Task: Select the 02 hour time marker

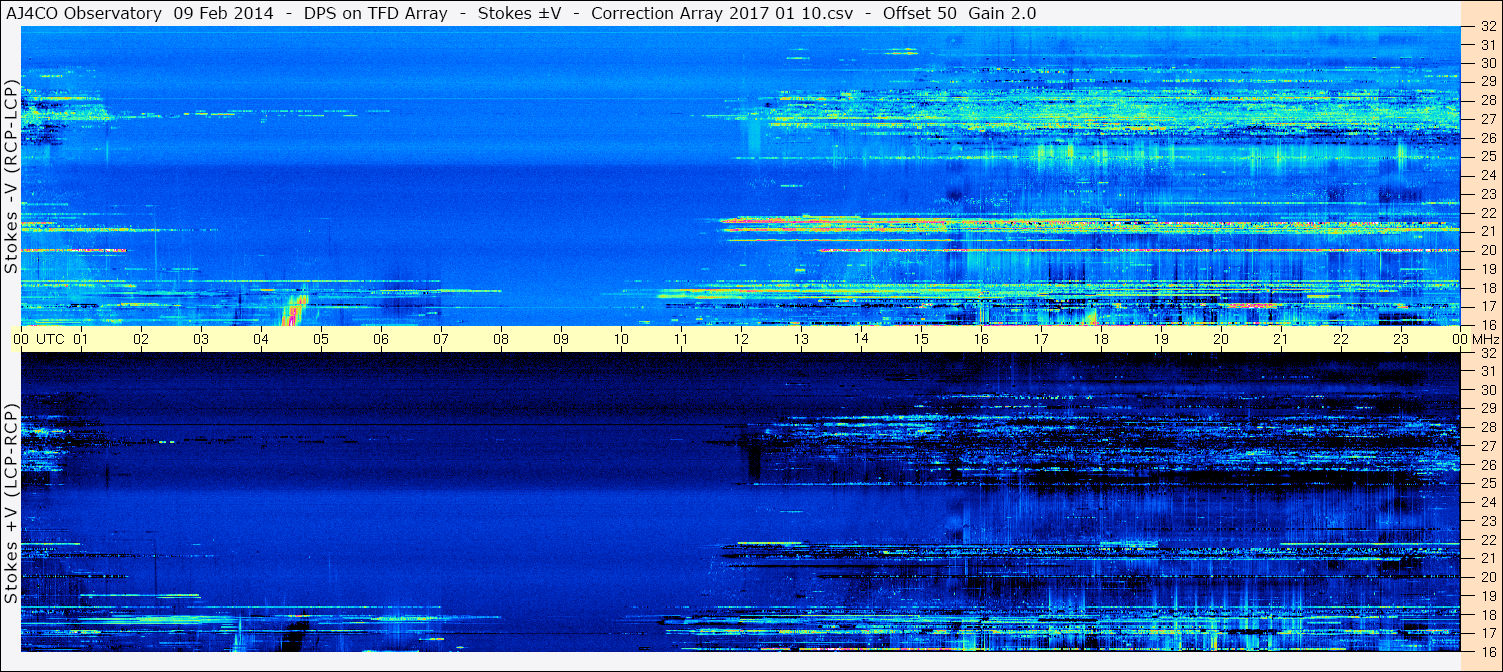Action: click(141, 339)
